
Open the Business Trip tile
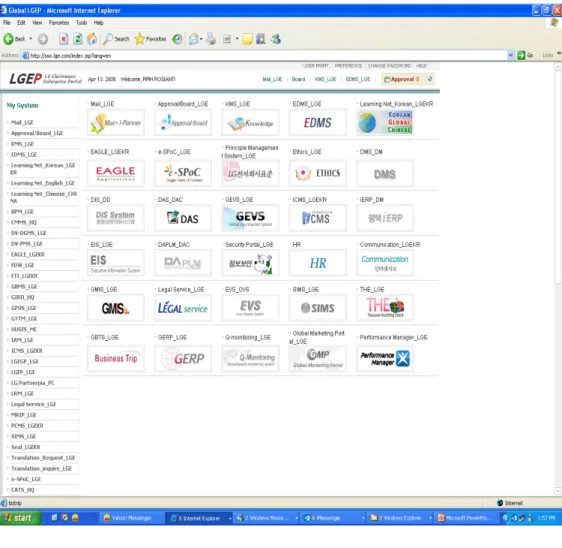[x=115, y=358]
